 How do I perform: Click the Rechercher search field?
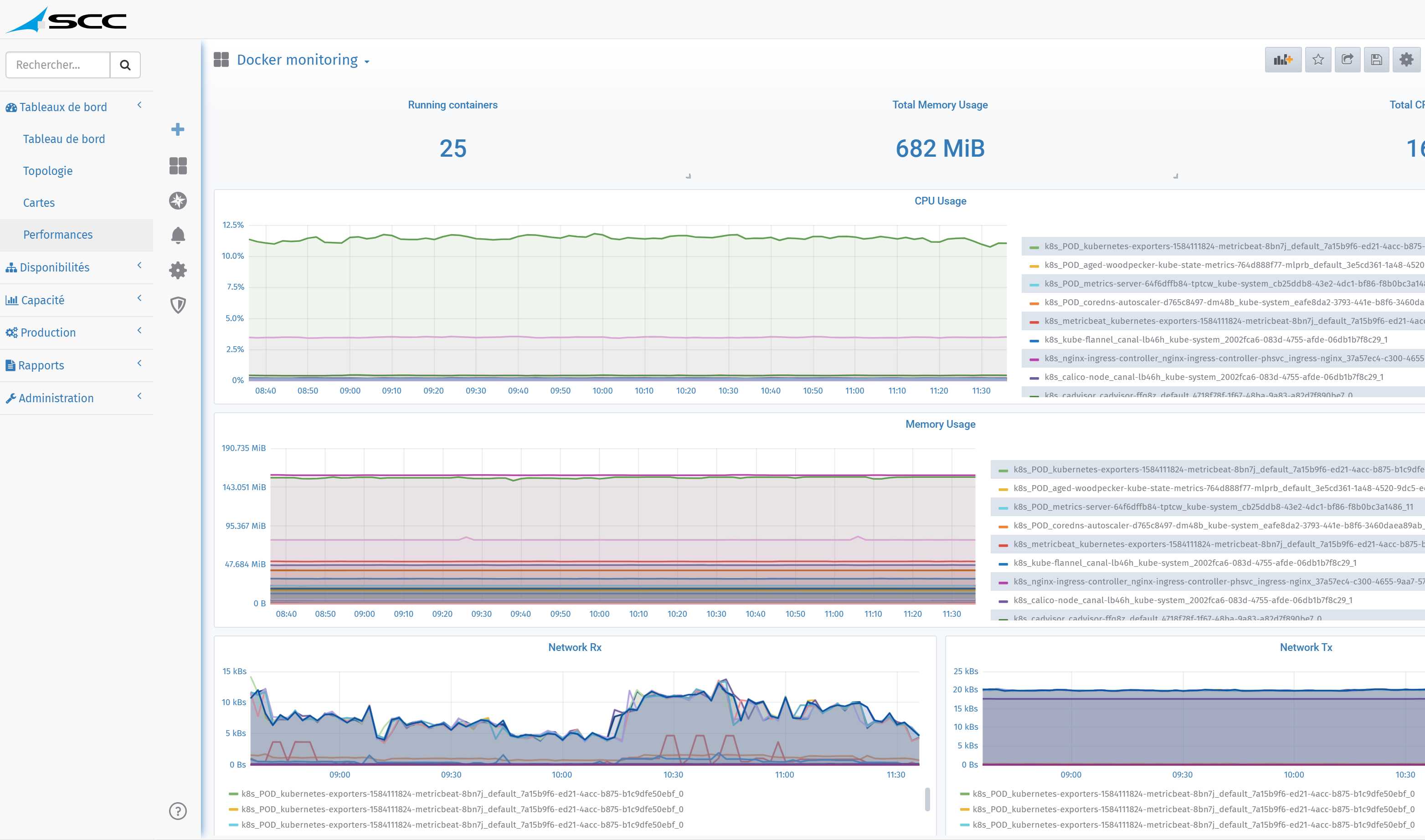58,65
